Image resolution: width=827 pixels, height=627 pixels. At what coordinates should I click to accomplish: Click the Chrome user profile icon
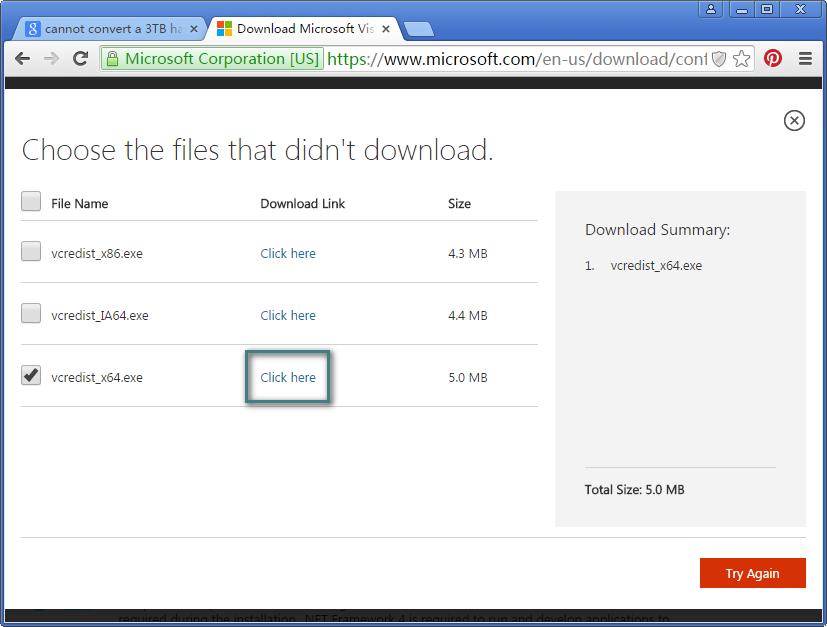(x=710, y=9)
